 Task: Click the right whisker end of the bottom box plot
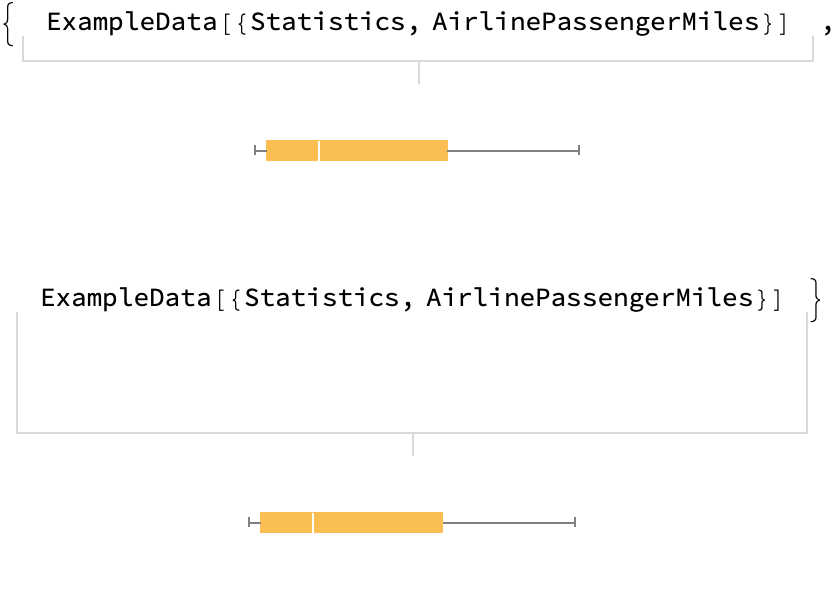(575, 522)
